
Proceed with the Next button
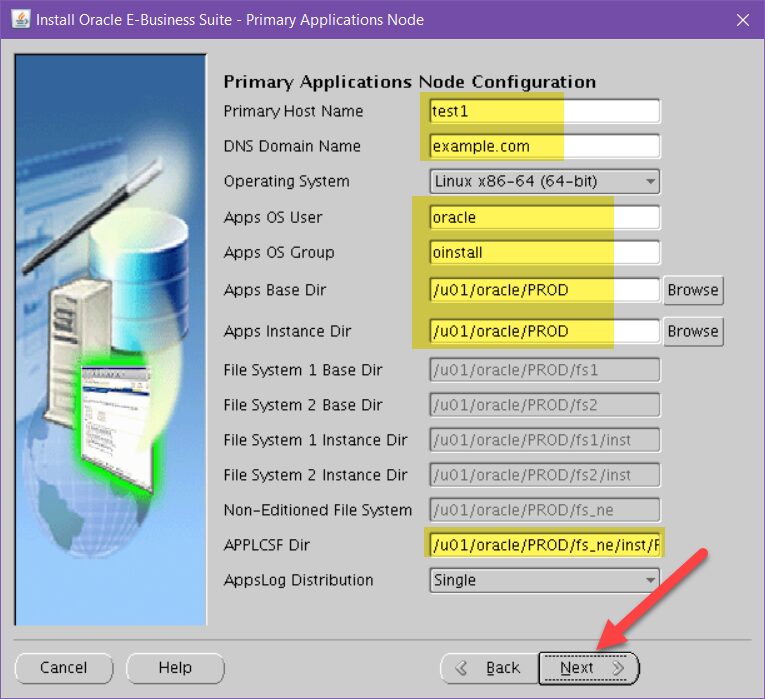coord(589,668)
